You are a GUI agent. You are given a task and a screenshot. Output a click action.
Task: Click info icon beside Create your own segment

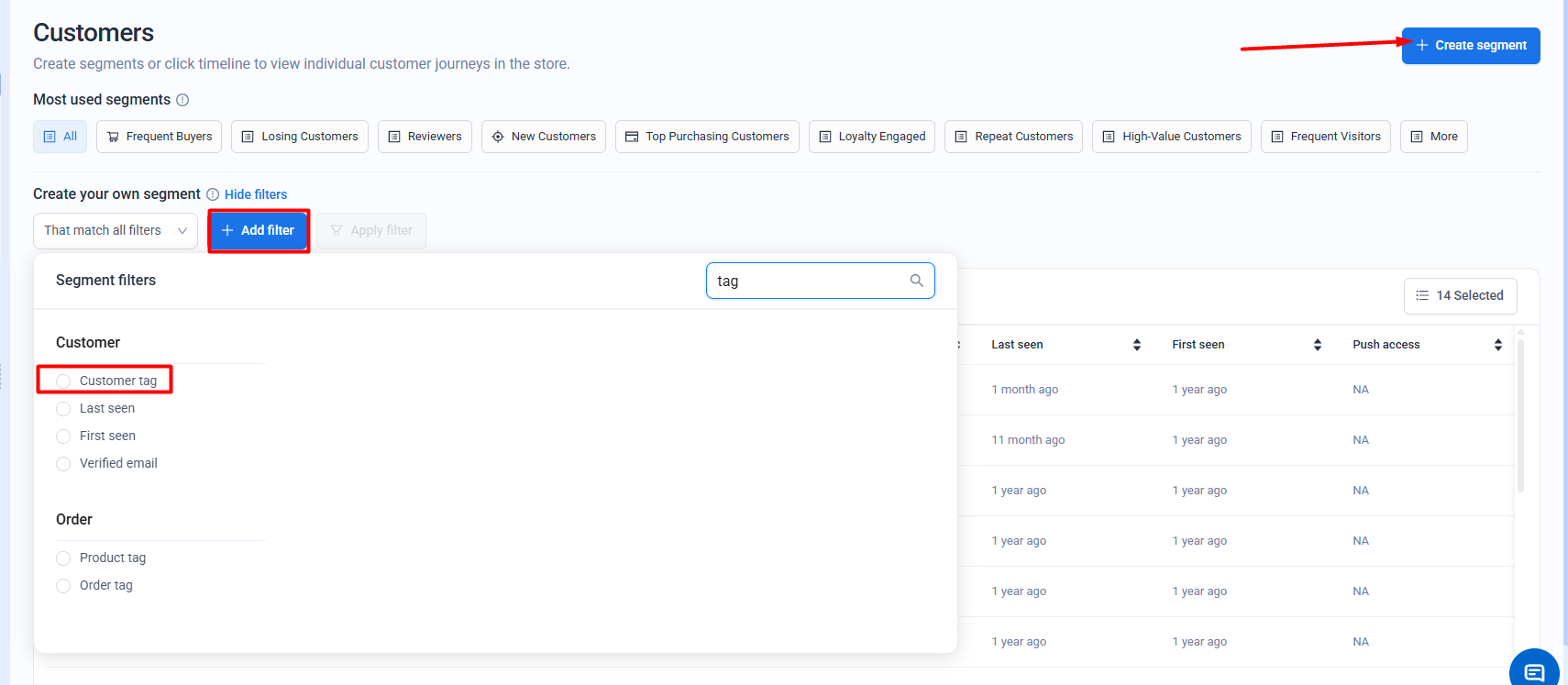tap(213, 194)
